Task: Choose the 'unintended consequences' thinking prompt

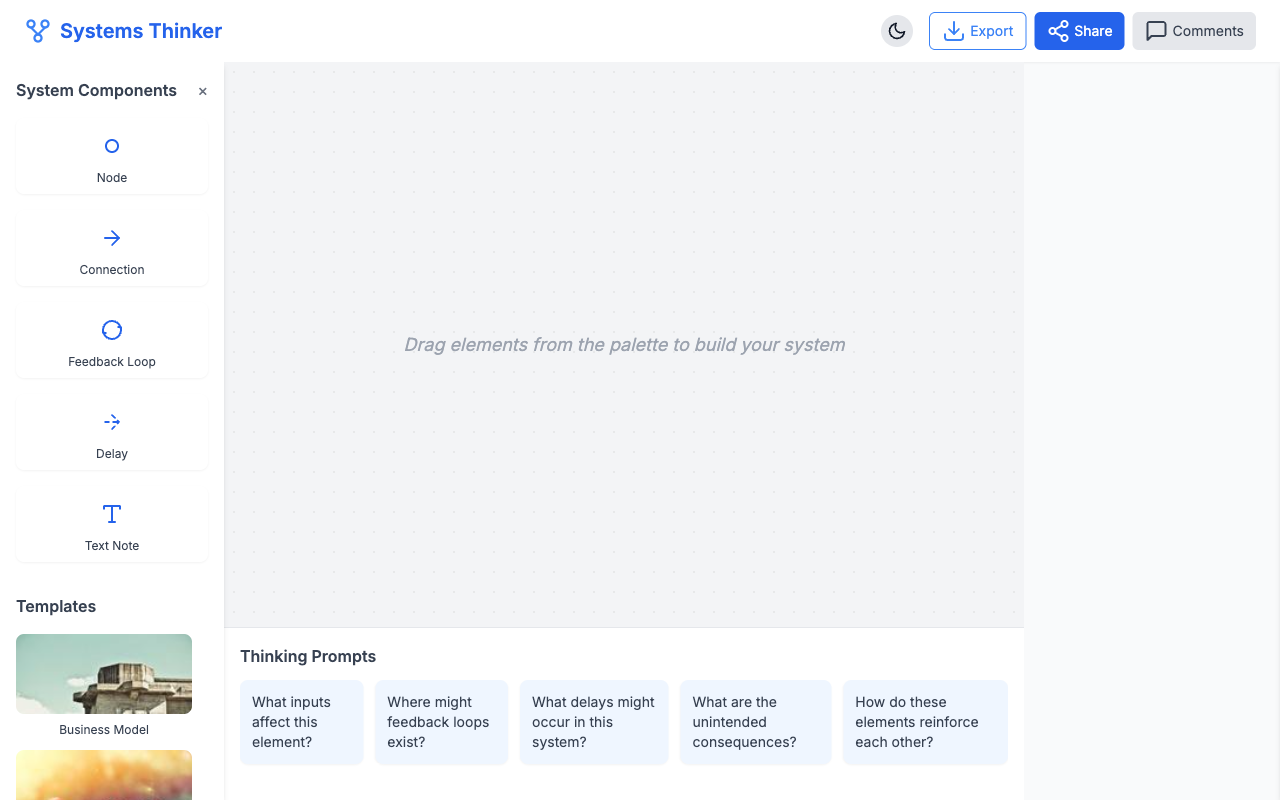Action: (755, 722)
